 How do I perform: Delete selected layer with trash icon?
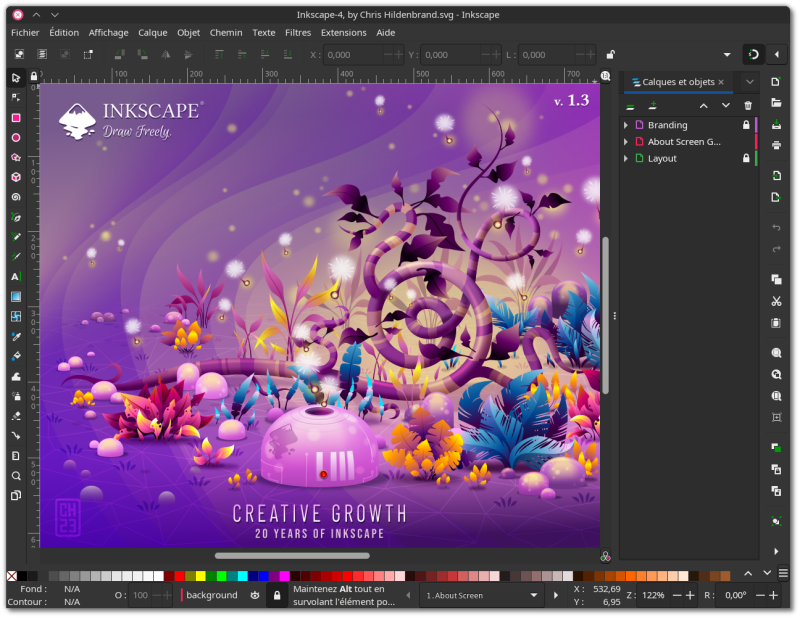tap(748, 106)
